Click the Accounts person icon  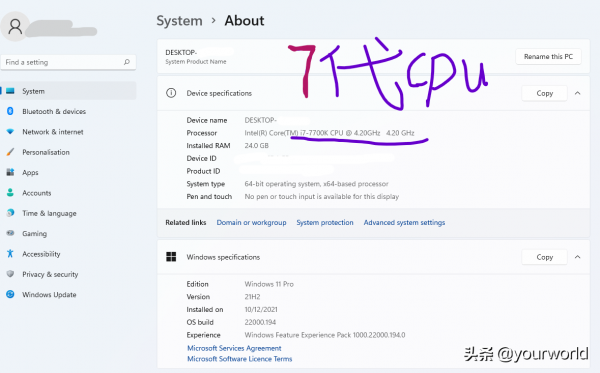(x=10, y=192)
